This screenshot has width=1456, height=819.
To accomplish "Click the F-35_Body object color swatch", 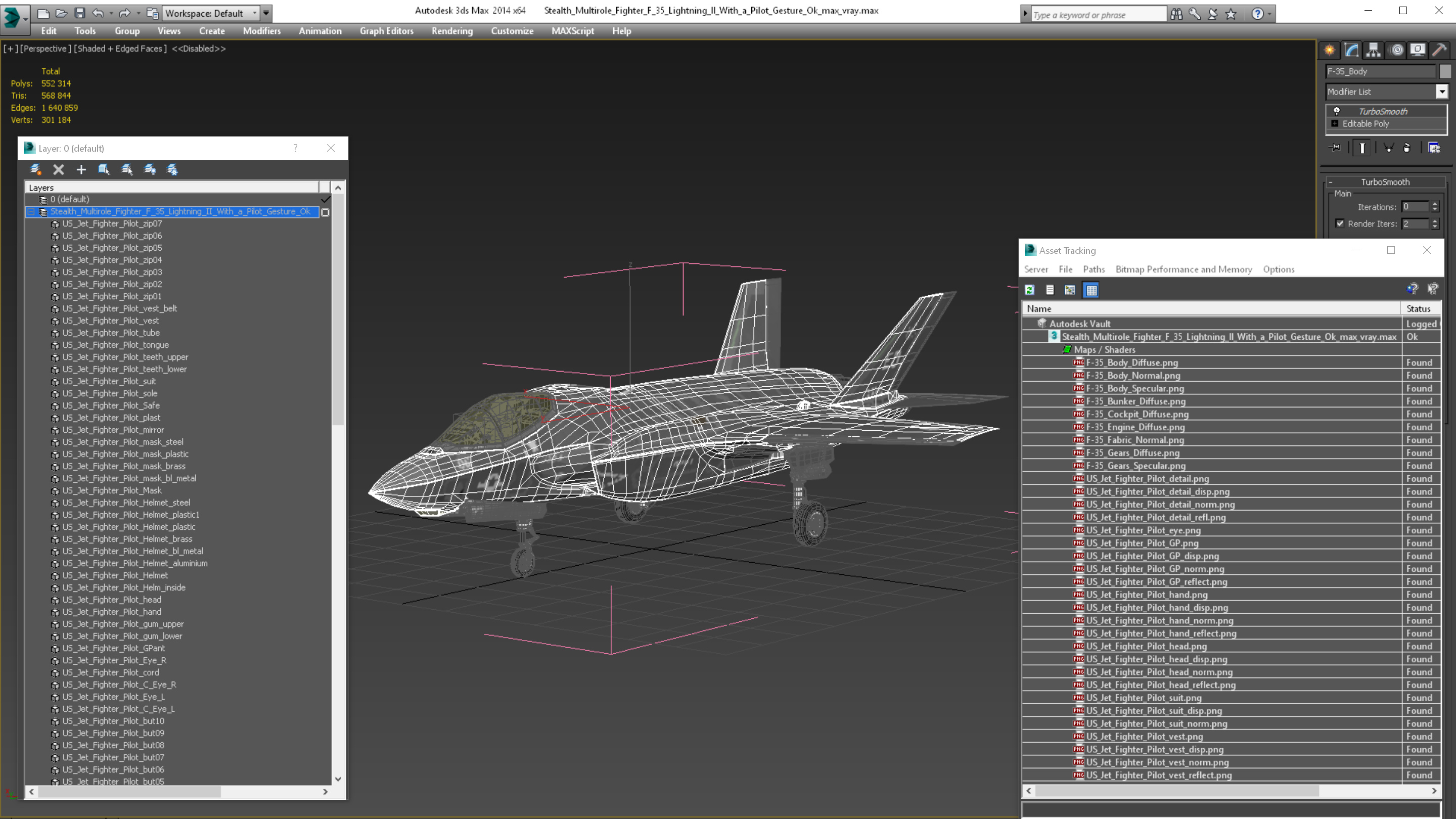I will [1445, 71].
